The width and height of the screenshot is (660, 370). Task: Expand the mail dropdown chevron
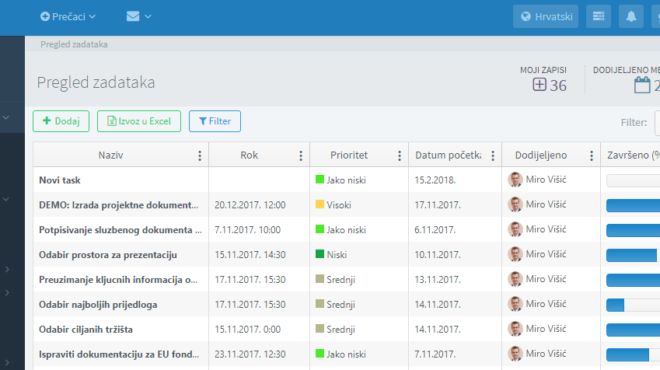point(148,17)
